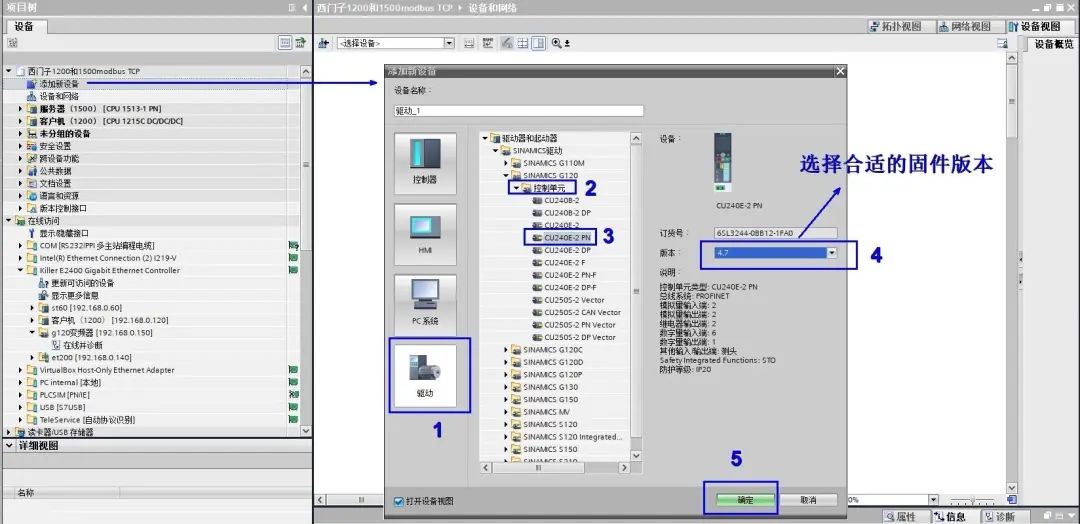This screenshot has width=1080, height=524.
Task: Click the status icon beside TeleService row
Action: tap(293, 419)
